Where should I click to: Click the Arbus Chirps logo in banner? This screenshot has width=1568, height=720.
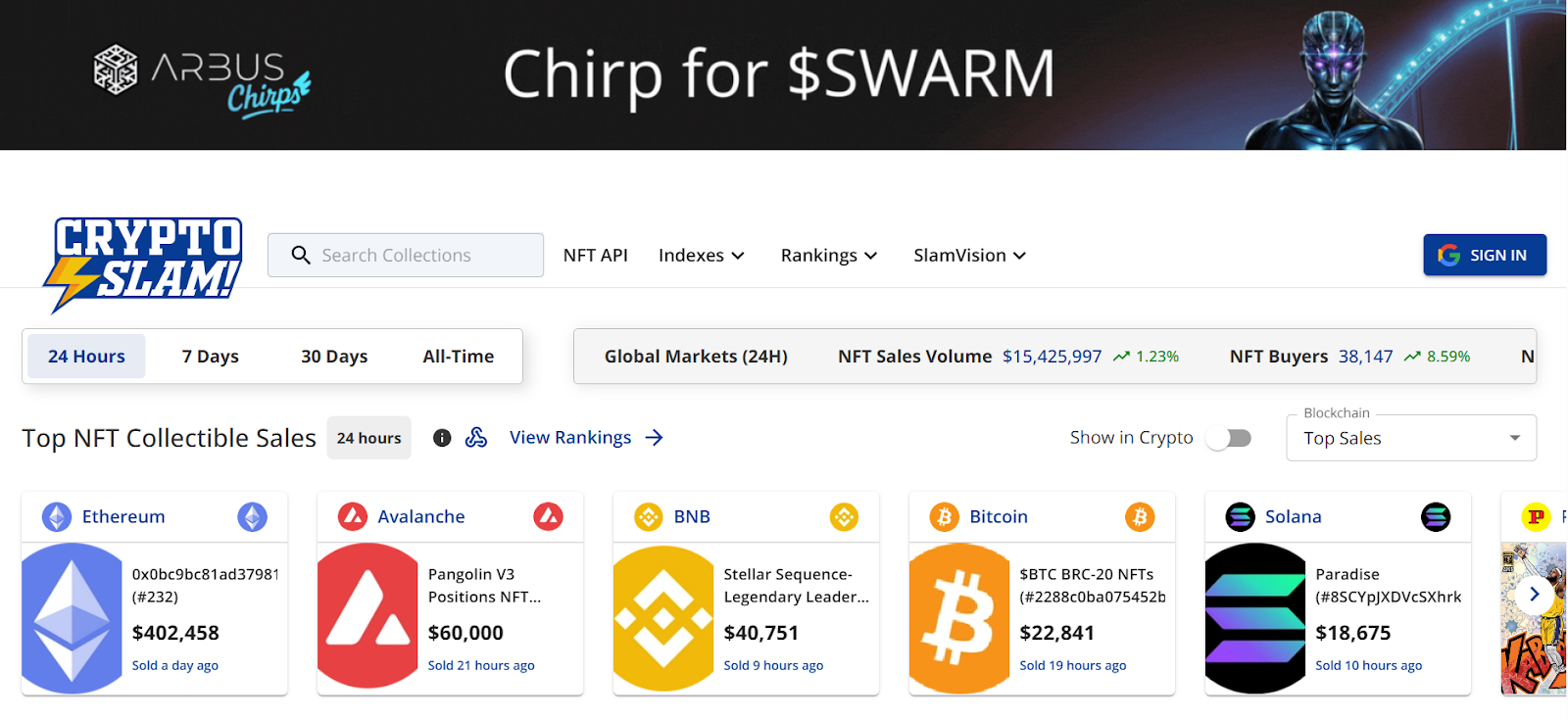pos(201,80)
